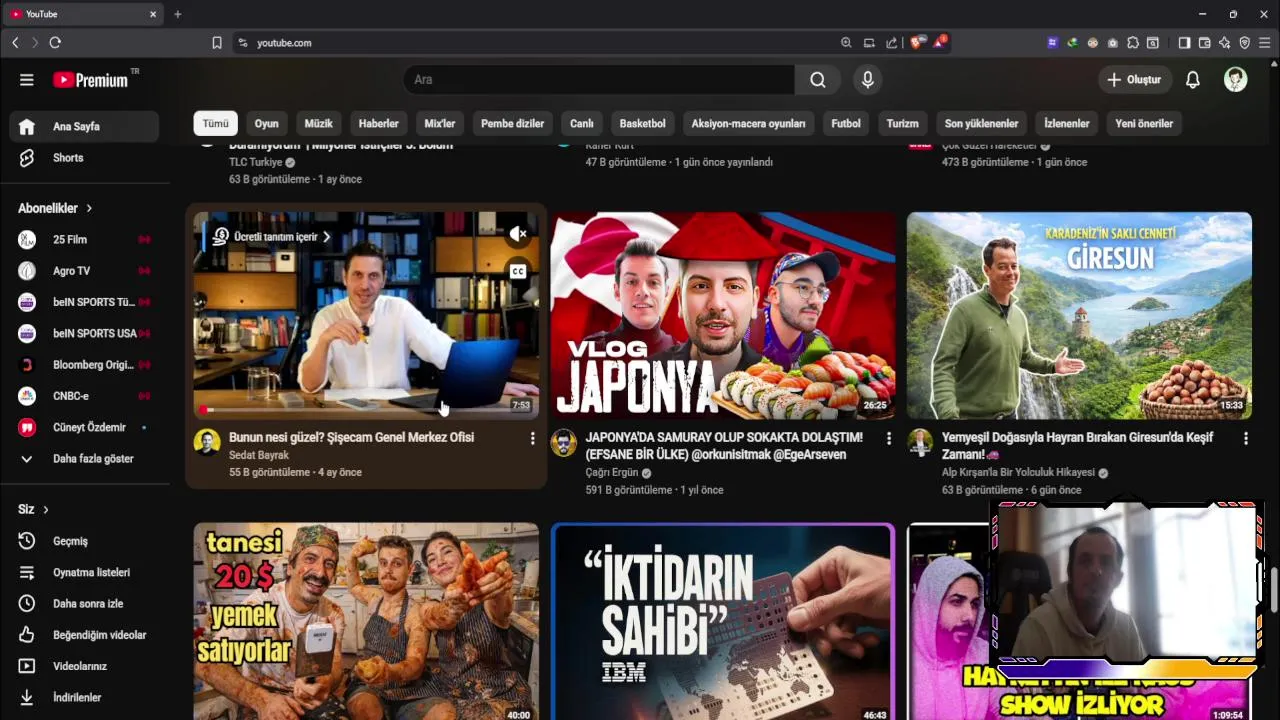Expand Daha fazla göster subscriptions
The height and width of the screenshot is (720, 1280).
84,459
